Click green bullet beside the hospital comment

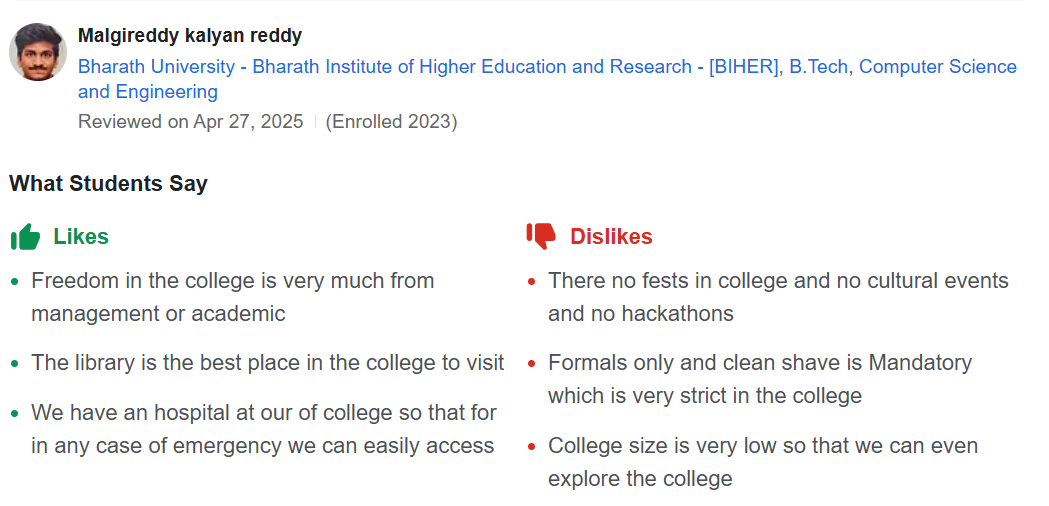(x=14, y=413)
